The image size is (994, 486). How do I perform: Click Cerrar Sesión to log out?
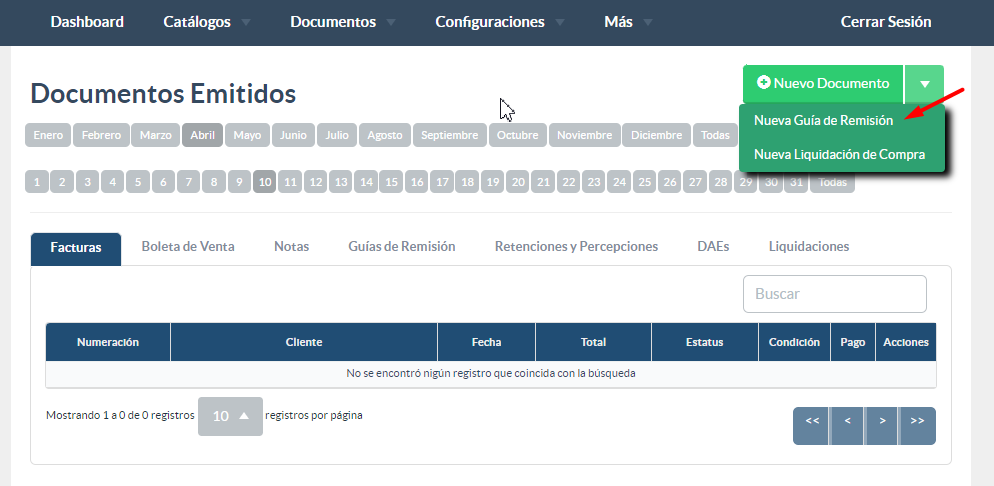(885, 22)
